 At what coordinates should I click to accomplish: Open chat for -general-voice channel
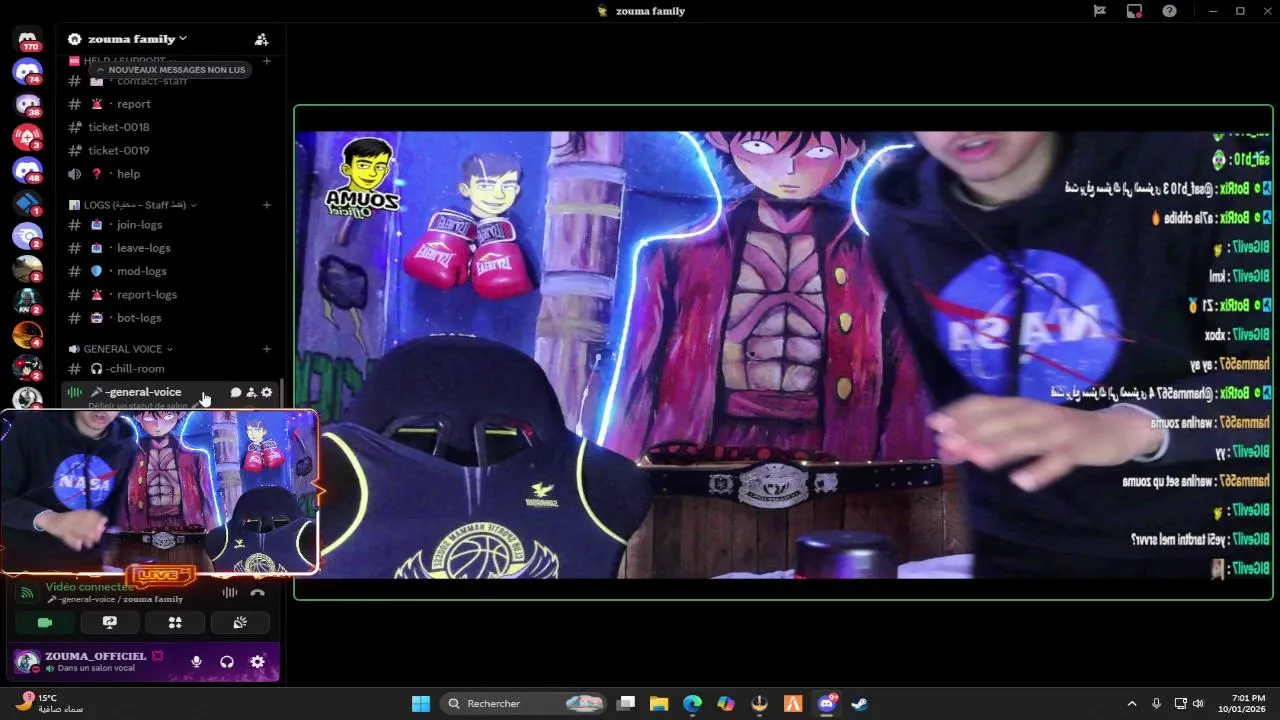(x=236, y=392)
